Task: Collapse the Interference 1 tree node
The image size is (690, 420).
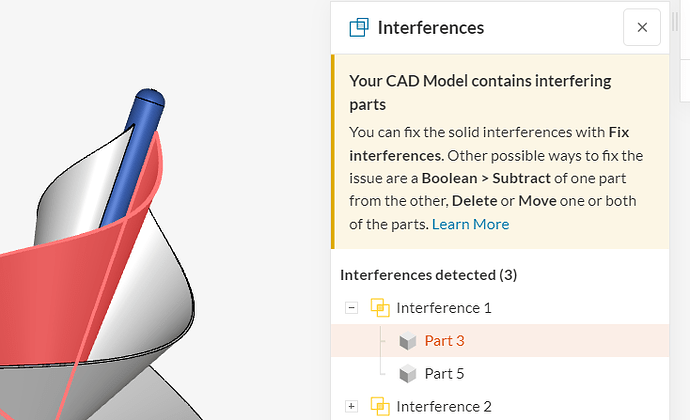Action: pyautogui.click(x=351, y=308)
